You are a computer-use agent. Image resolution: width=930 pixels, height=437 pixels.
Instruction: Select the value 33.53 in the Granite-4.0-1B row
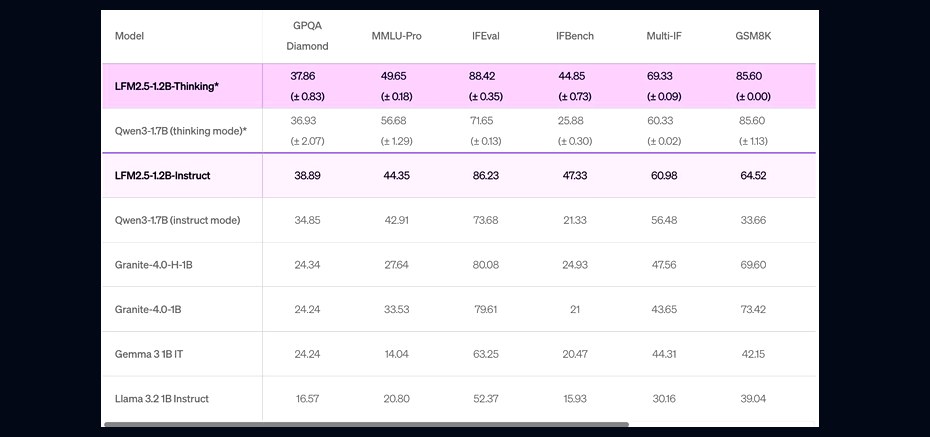click(x=396, y=310)
